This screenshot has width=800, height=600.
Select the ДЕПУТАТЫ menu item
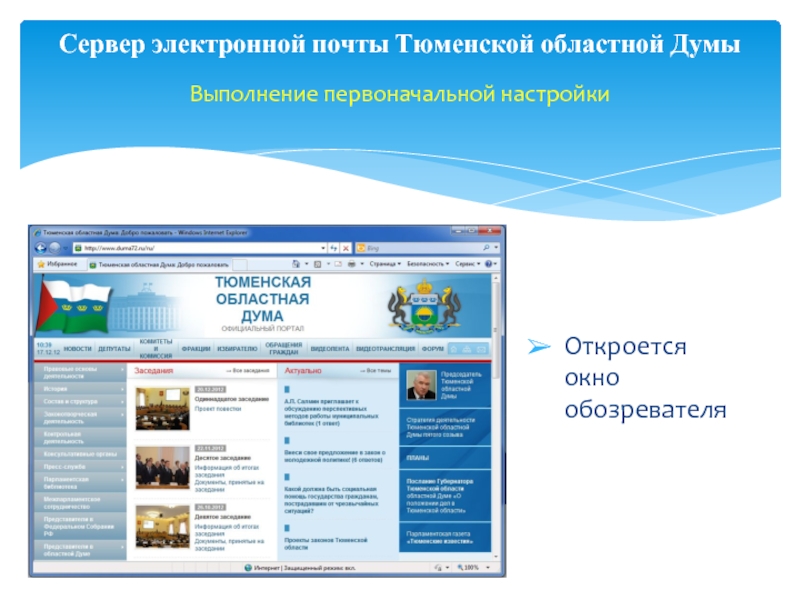pos(114,349)
